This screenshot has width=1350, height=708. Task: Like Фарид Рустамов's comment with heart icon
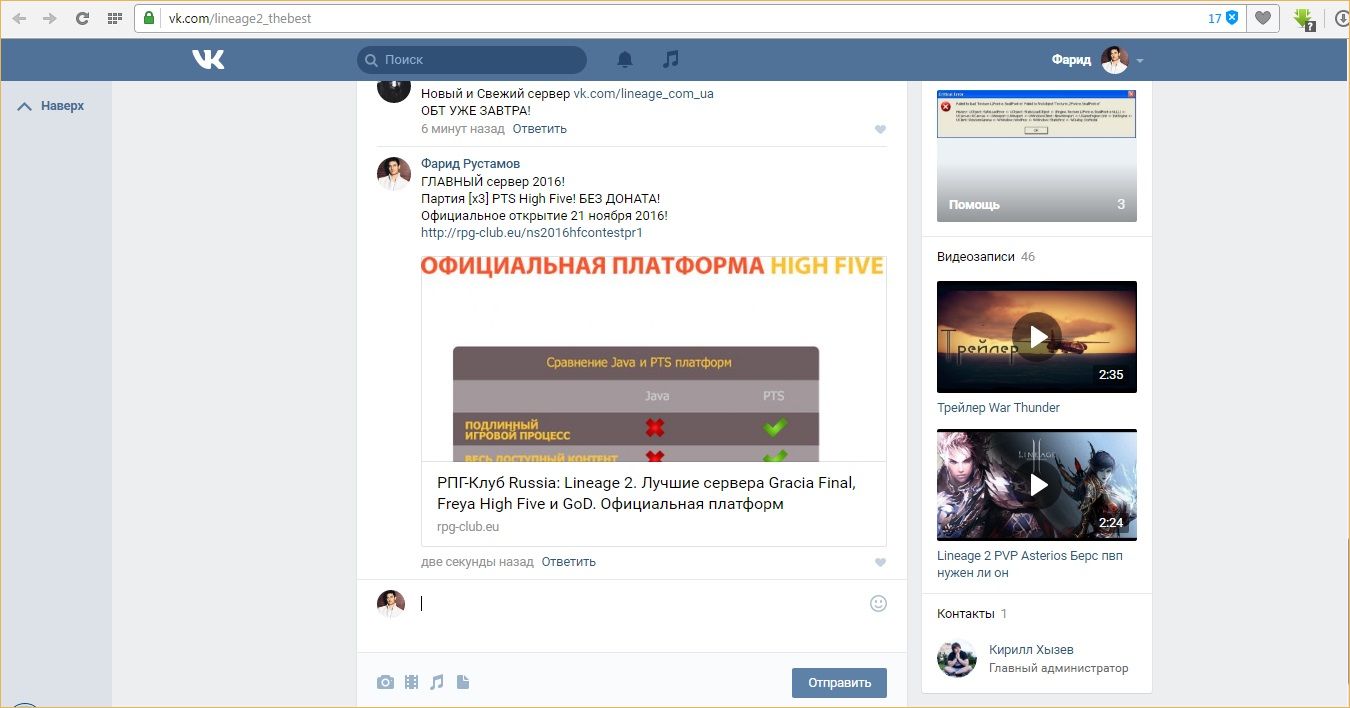[x=880, y=563]
